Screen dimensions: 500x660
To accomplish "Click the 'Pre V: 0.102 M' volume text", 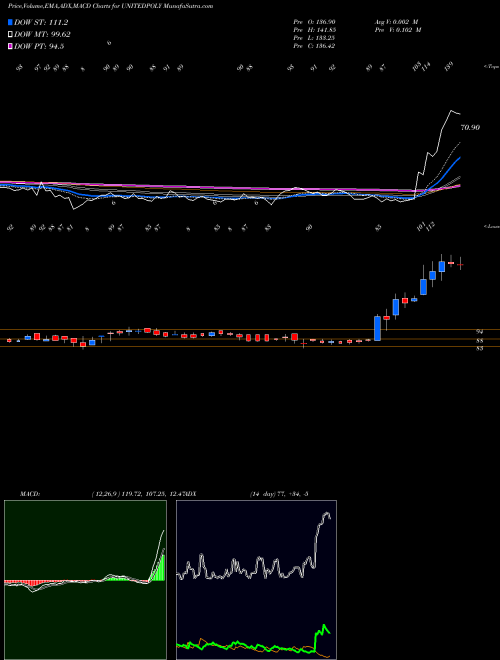I will coord(398,30).
